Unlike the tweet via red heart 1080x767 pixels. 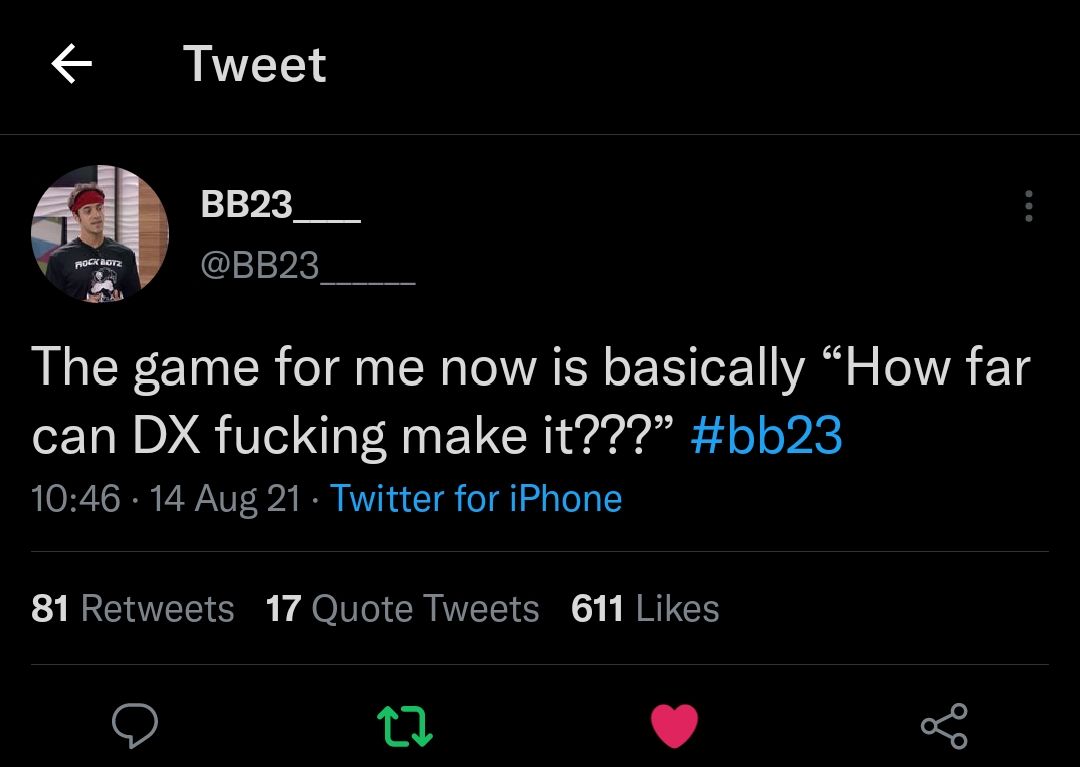point(674,725)
